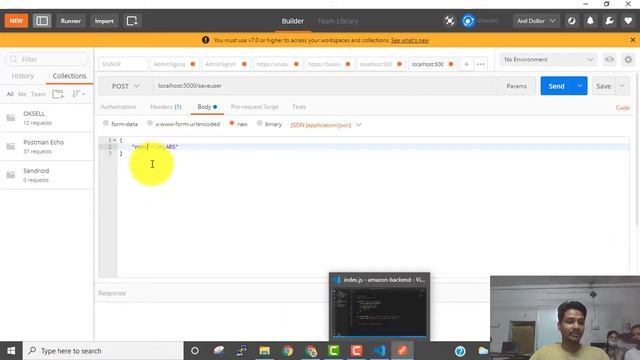Open collections sort icon in sidebar
The height and width of the screenshot is (360, 640).
[78, 94]
